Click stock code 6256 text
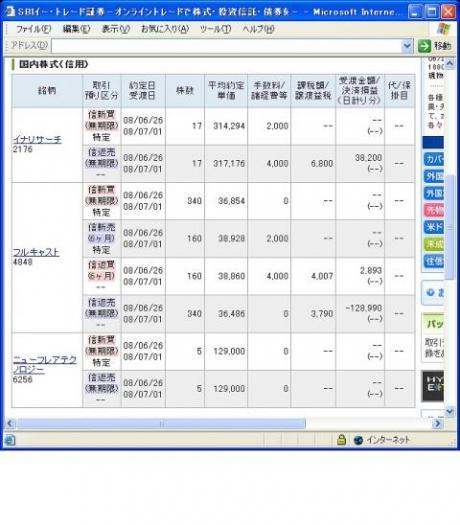Screen dimensions: 460x525 [22, 379]
